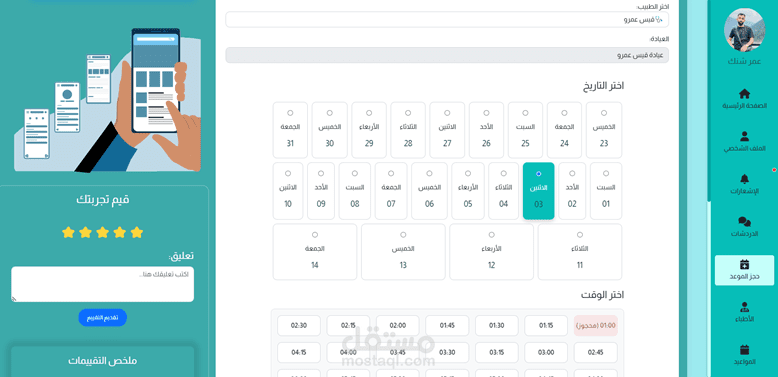Viewport: 778px width, 377px height.
Task: Choose the date card for day 05
Action: [x=468, y=191]
